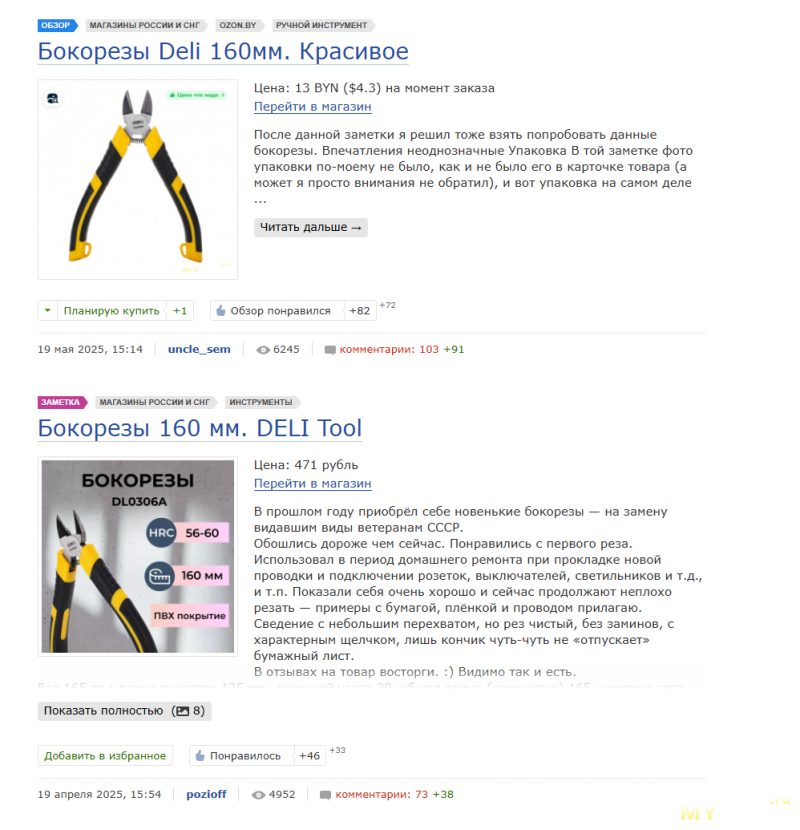Viewport: 800px width, 830px height.
Task: Click the comment bubble icon beside комментарии: 73
Action: click(x=326, y=795)
